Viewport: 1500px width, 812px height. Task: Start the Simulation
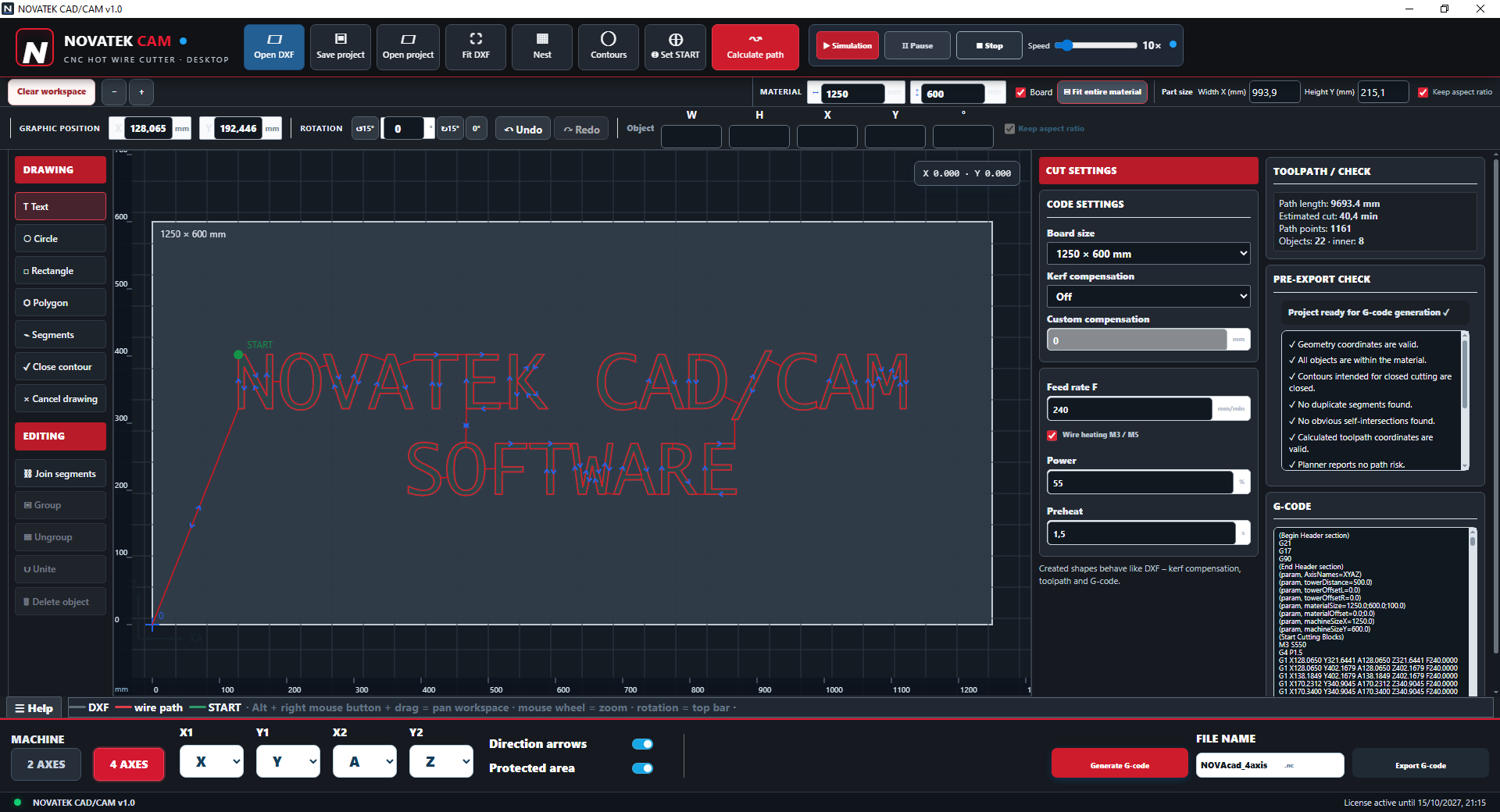[x=848, y=45]
